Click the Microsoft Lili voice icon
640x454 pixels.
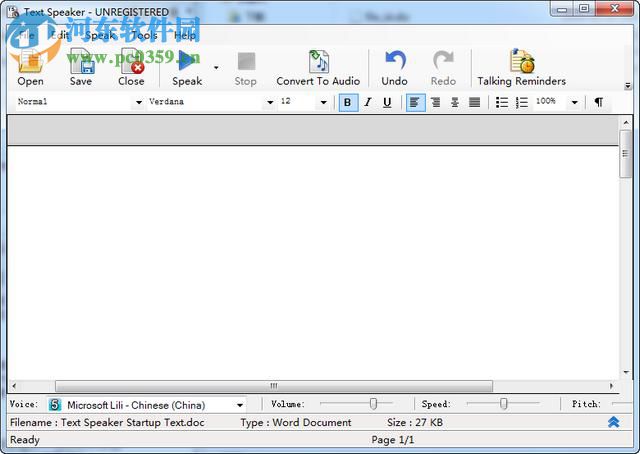pyautogui.click(x=55, y=405)
